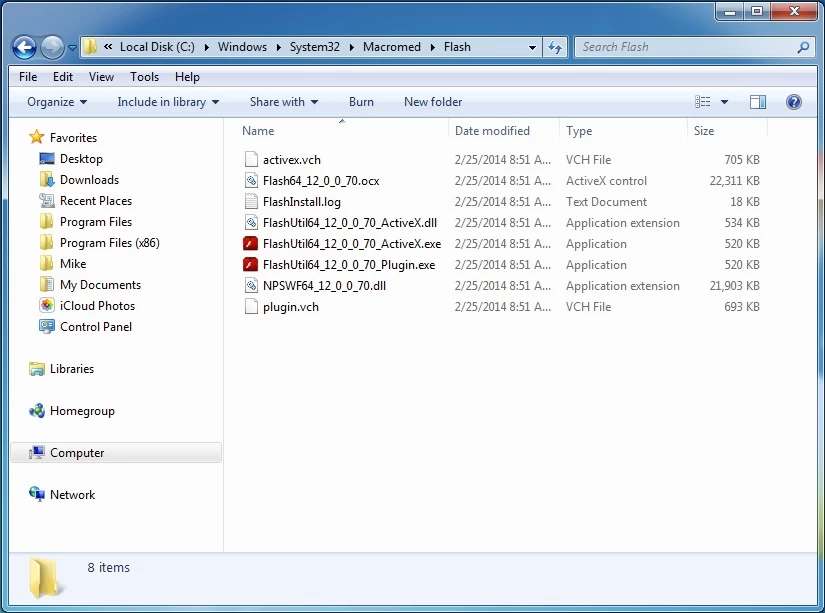Click the folder icon in address bar
Screen dimensions: 825x613
click(x=90, y=46)
